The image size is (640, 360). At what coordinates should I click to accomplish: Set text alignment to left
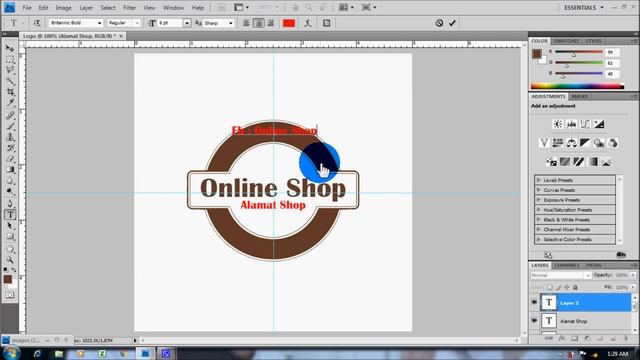coord(247,23)
